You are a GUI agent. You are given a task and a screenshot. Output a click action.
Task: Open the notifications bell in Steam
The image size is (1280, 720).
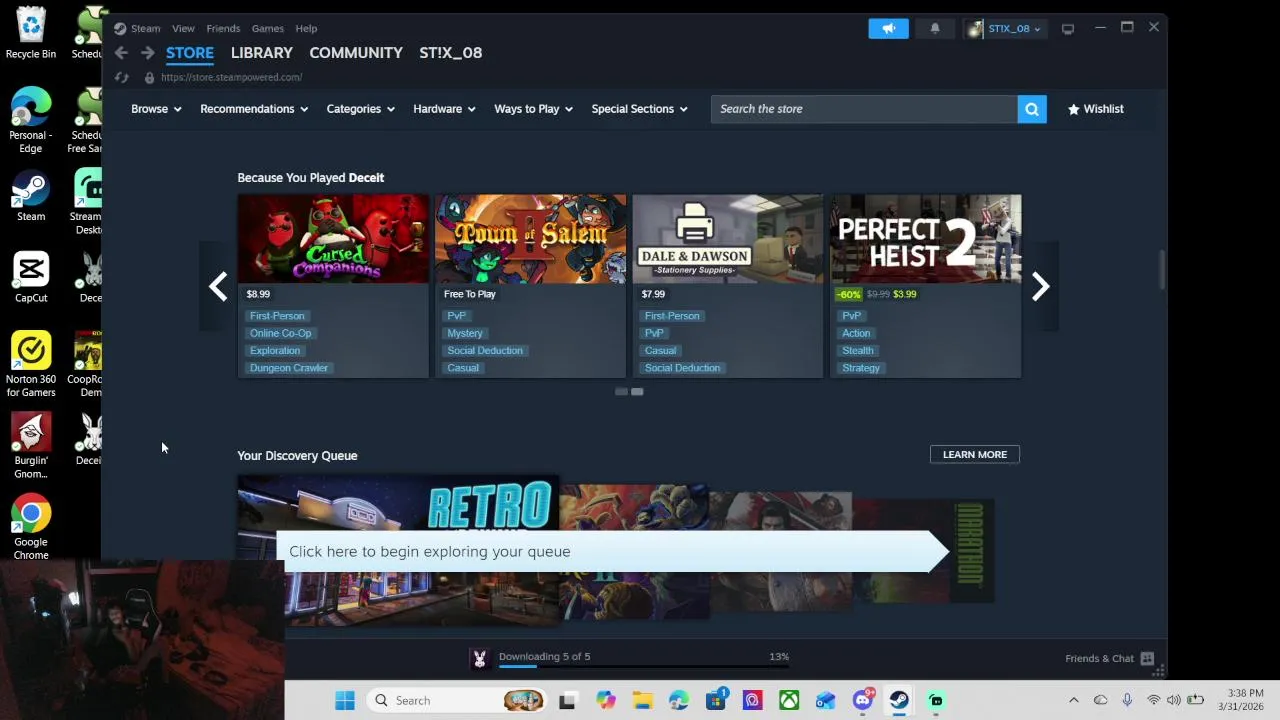pos(935,28)
